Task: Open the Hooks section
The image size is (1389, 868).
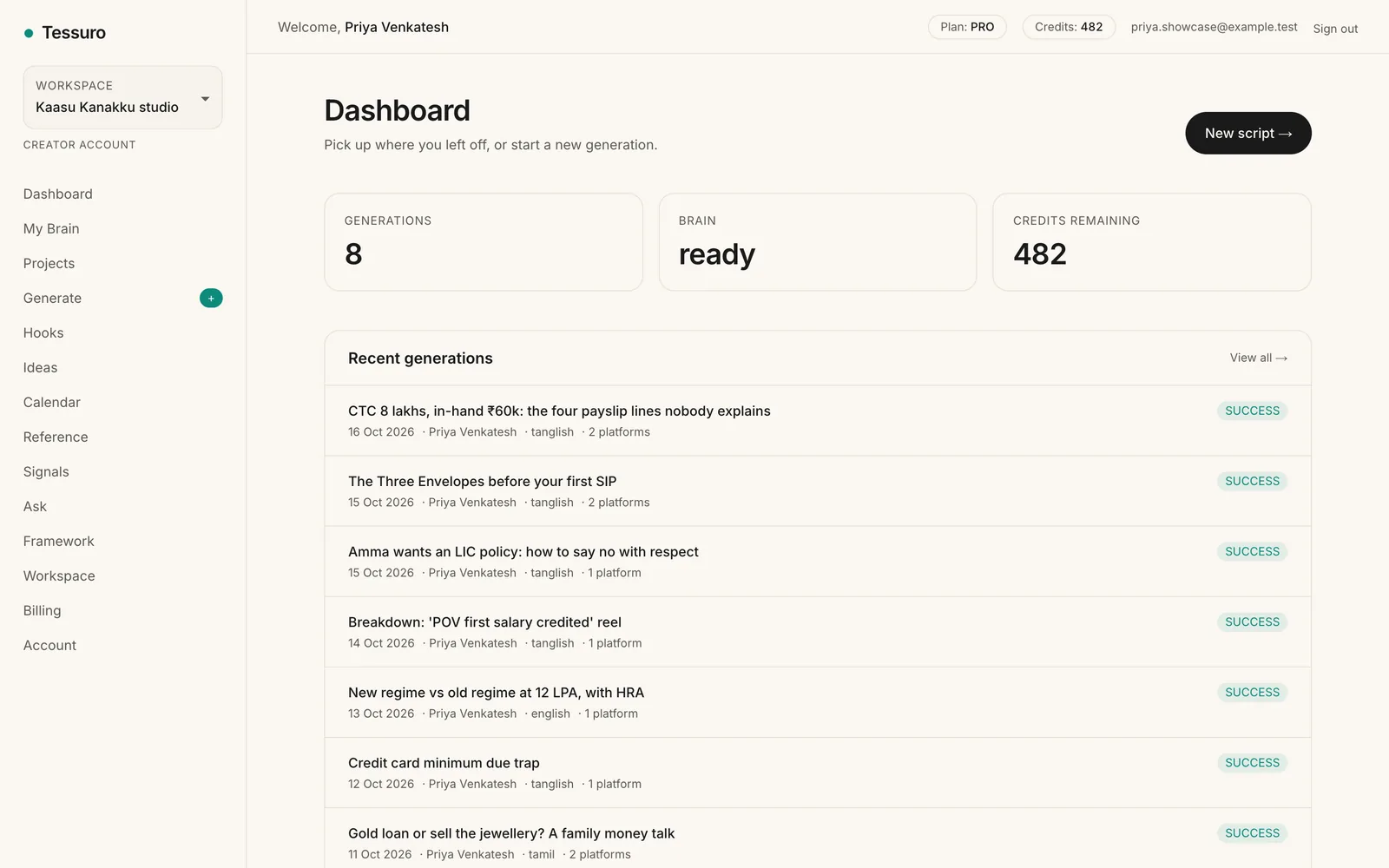Action: 43,332
